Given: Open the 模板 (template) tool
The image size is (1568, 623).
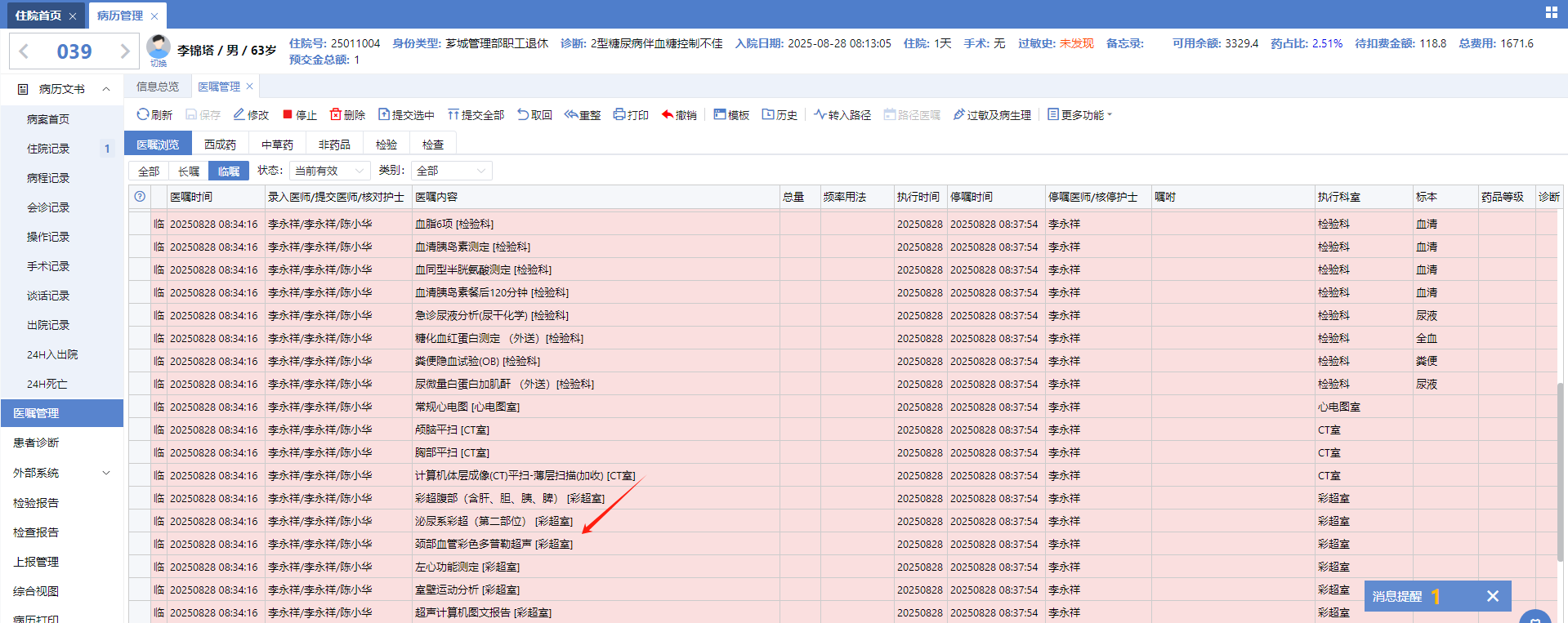Looking at the screenshot, I should (x=731, y=115).
